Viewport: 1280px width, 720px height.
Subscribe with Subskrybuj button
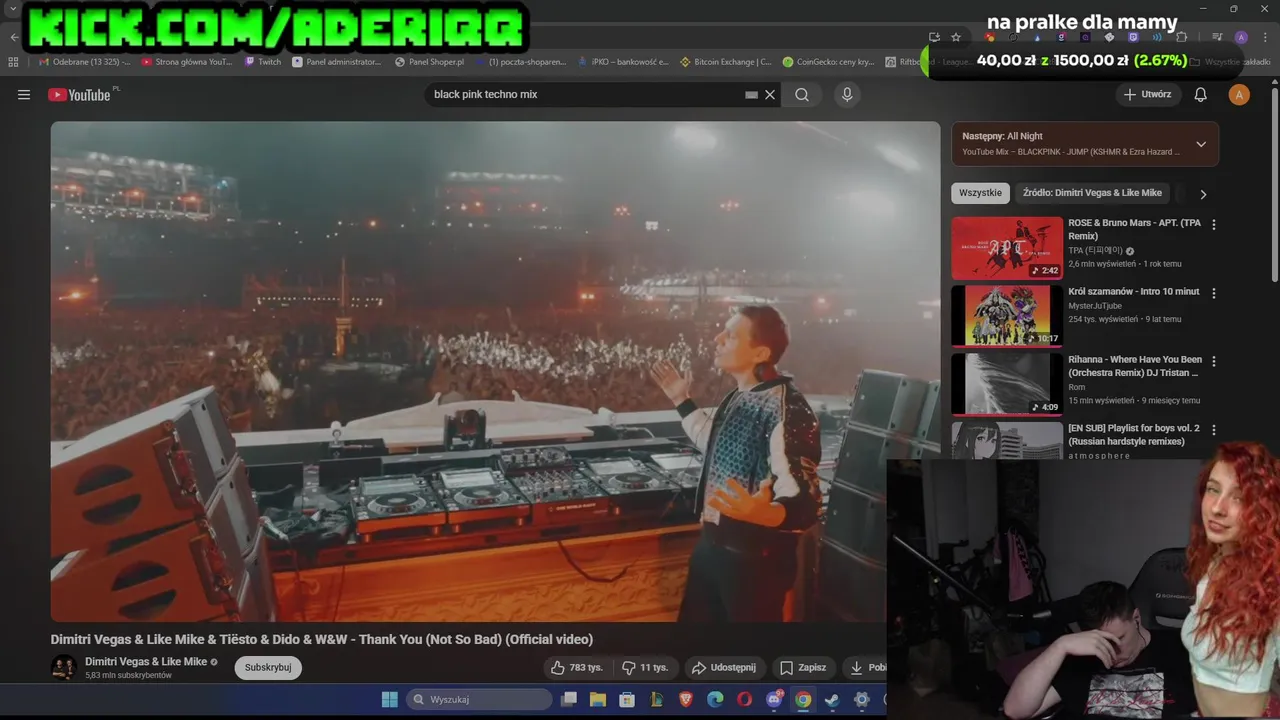pos(268,667)
